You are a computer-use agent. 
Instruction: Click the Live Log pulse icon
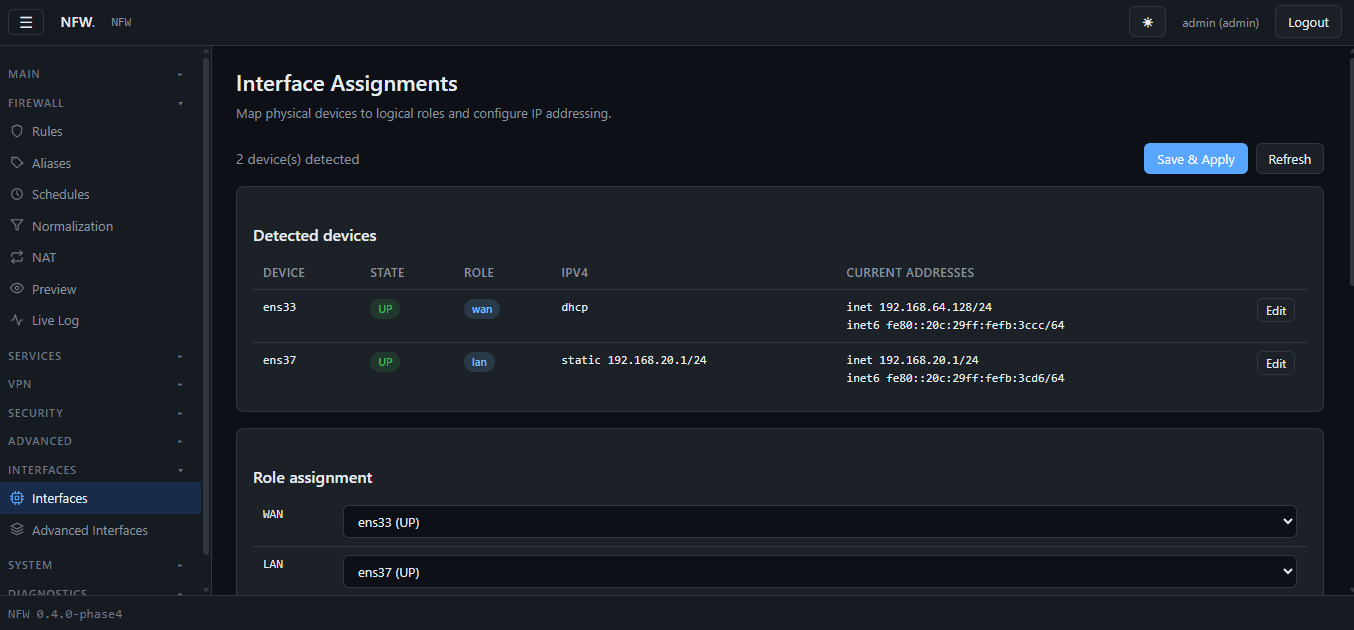click(16, 320)
